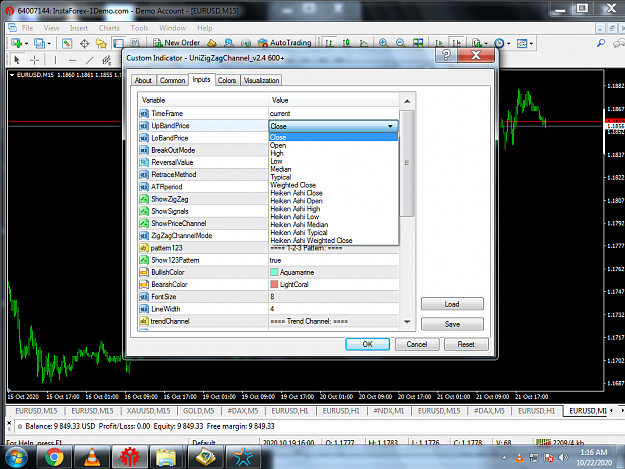Click the BullishColor Aquamarine swatch
Viewport: 625px width, 469px height.
(x=274, y=272)
